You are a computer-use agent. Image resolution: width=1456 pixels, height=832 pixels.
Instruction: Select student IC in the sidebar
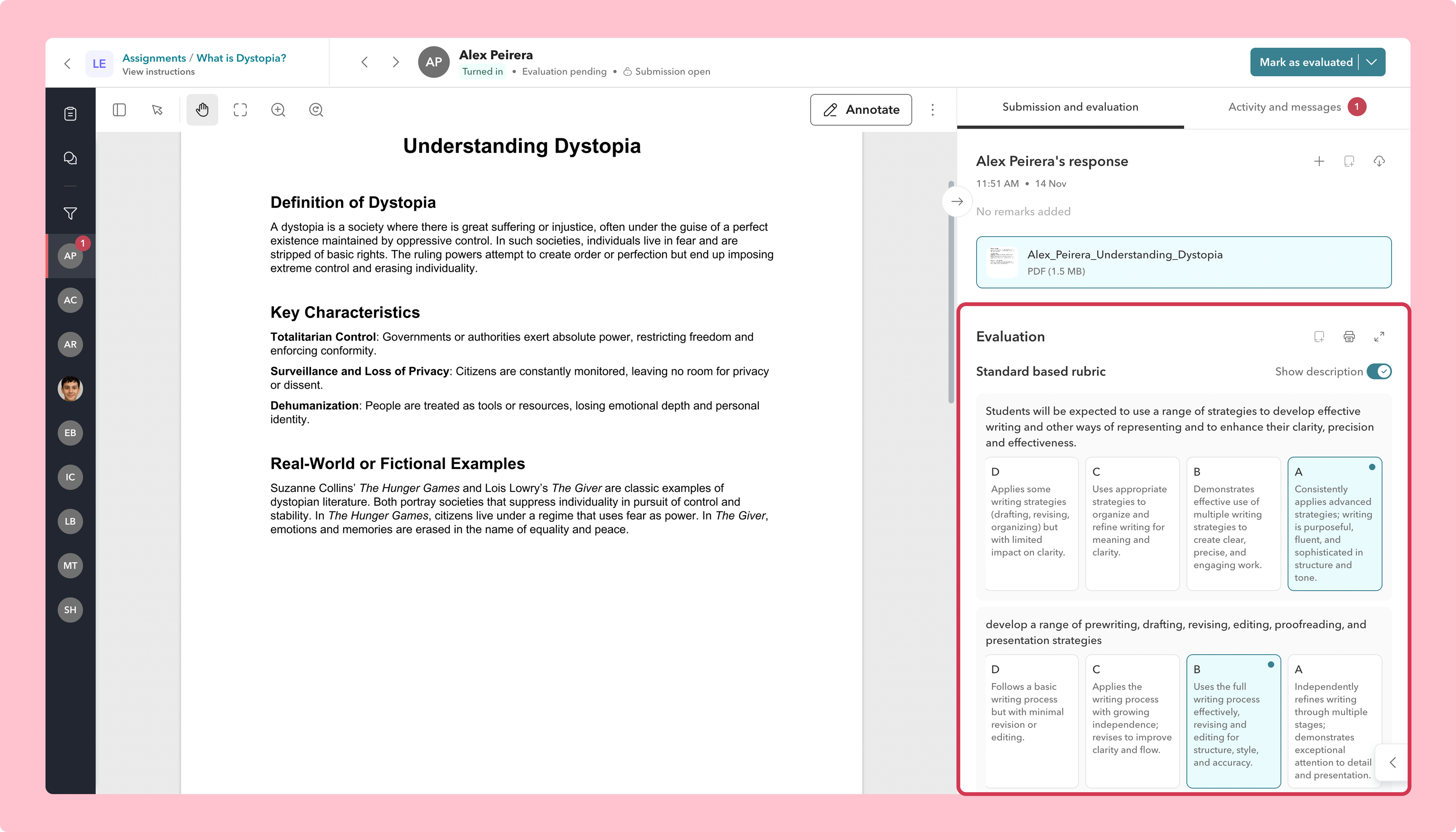point(70,477)
